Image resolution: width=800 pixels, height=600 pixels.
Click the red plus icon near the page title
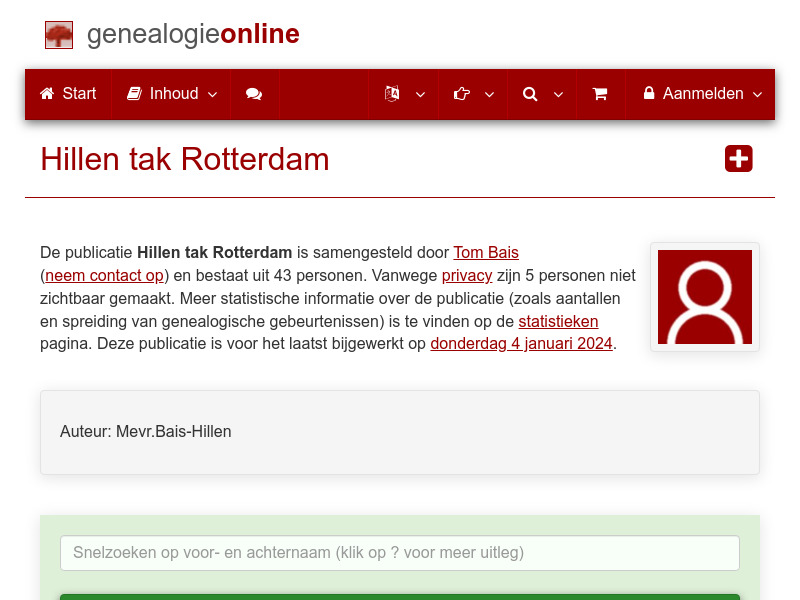click(x=738, y=158)
